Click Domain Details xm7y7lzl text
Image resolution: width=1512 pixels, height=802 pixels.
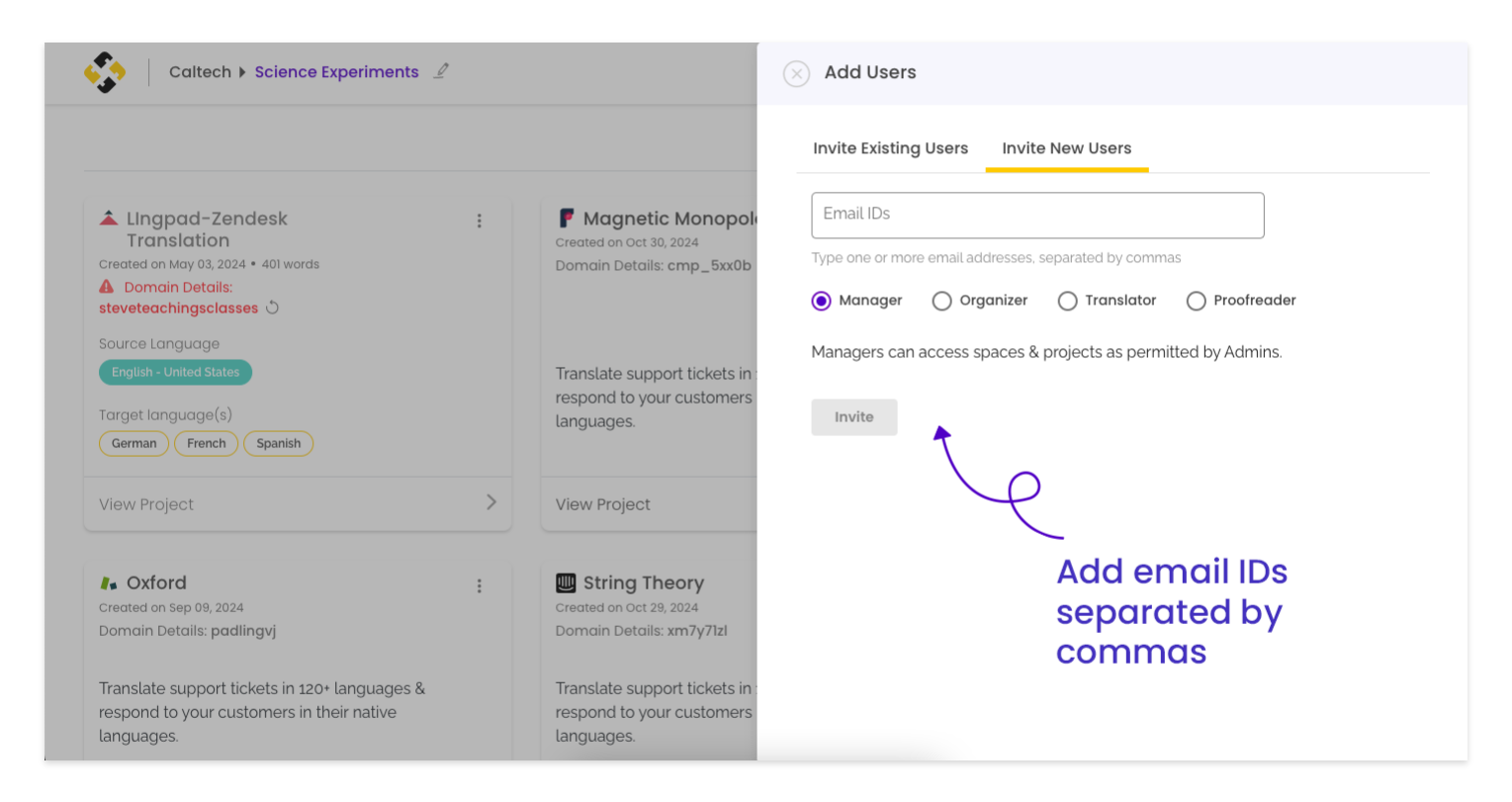pyautogui.click(x=641, y=631)
